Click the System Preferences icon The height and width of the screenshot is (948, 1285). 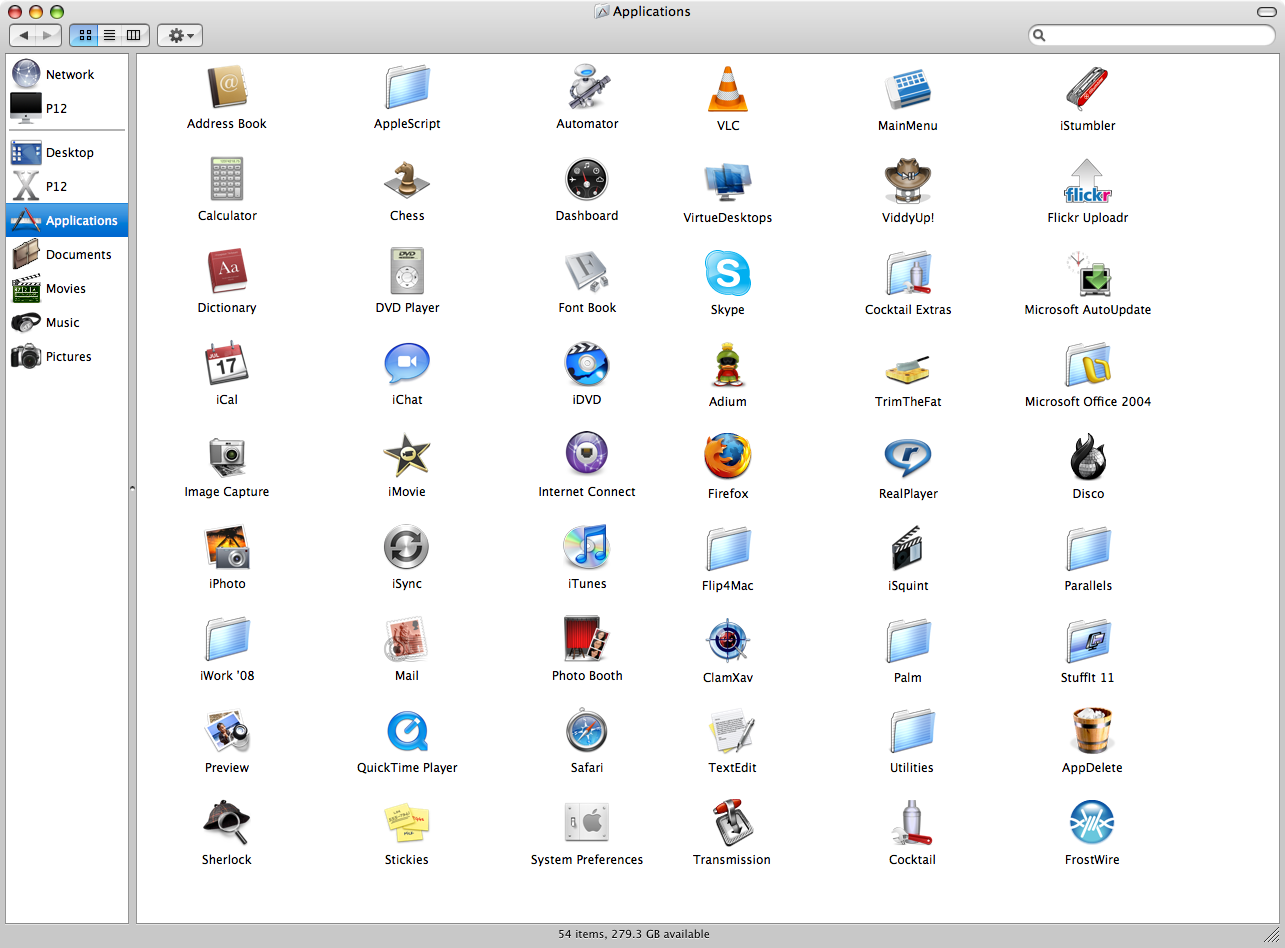(587, 824)
